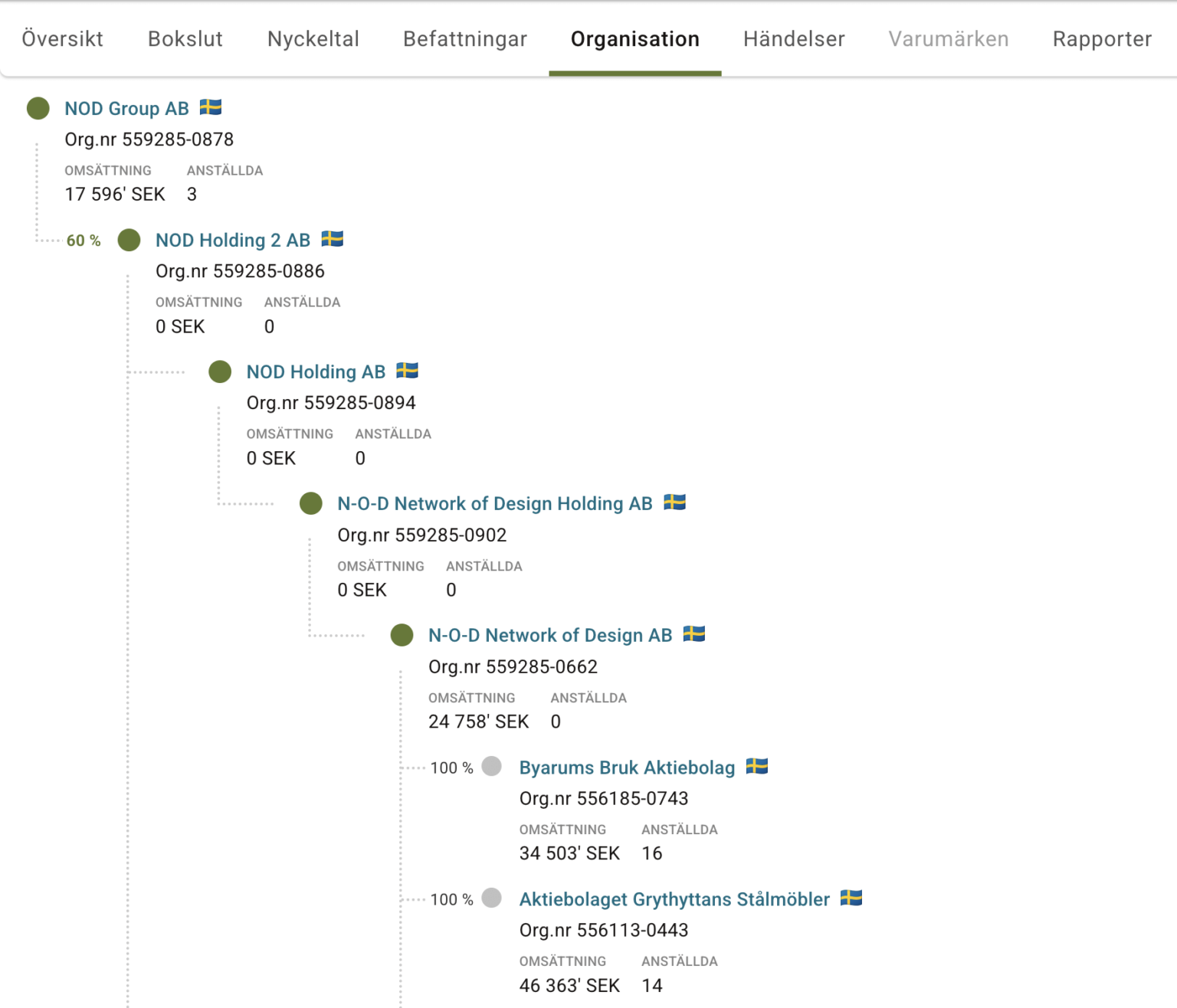The width and height of the screenshot is (1177, 1008).
Task: Click the Swedish flag beside NOD Holding AB
Action: [x=408, y=371]
